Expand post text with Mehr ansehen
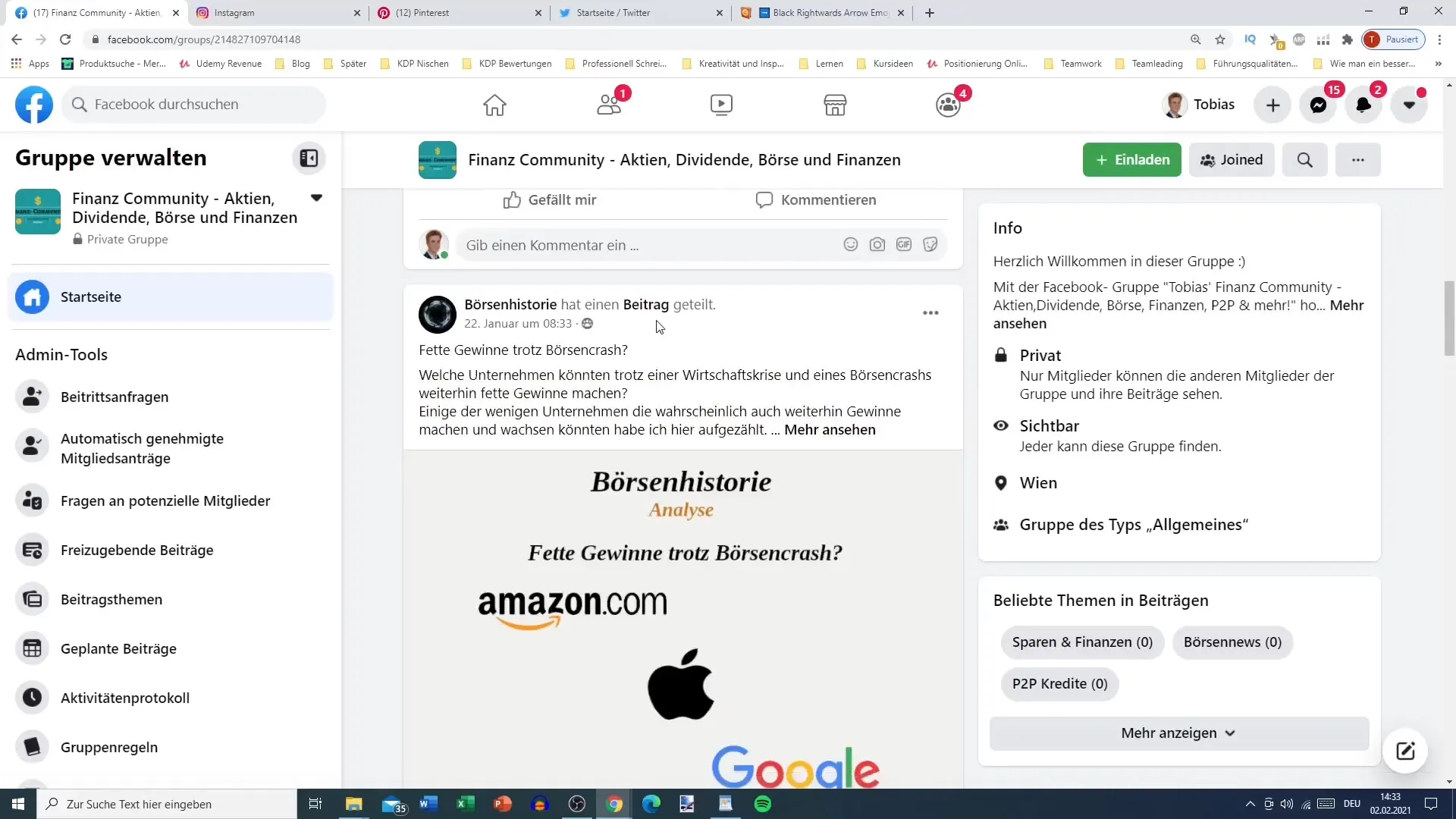This screenshot has width=1456, height=819. click(830, 429)
